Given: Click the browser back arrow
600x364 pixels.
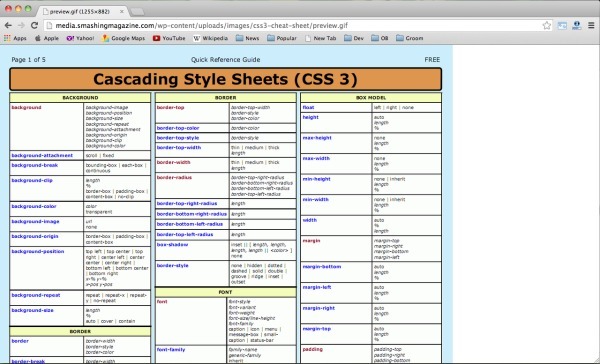Looking at the screenshot, I should coord(8,26).
